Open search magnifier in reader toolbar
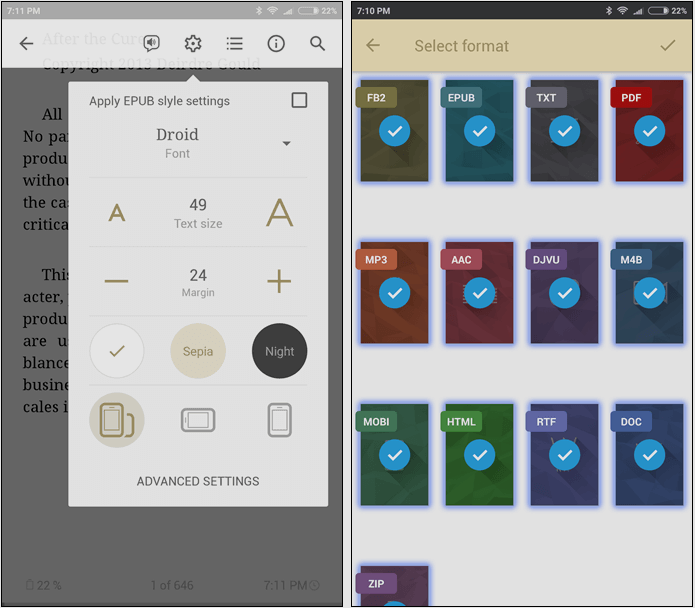 click(317, 43)
